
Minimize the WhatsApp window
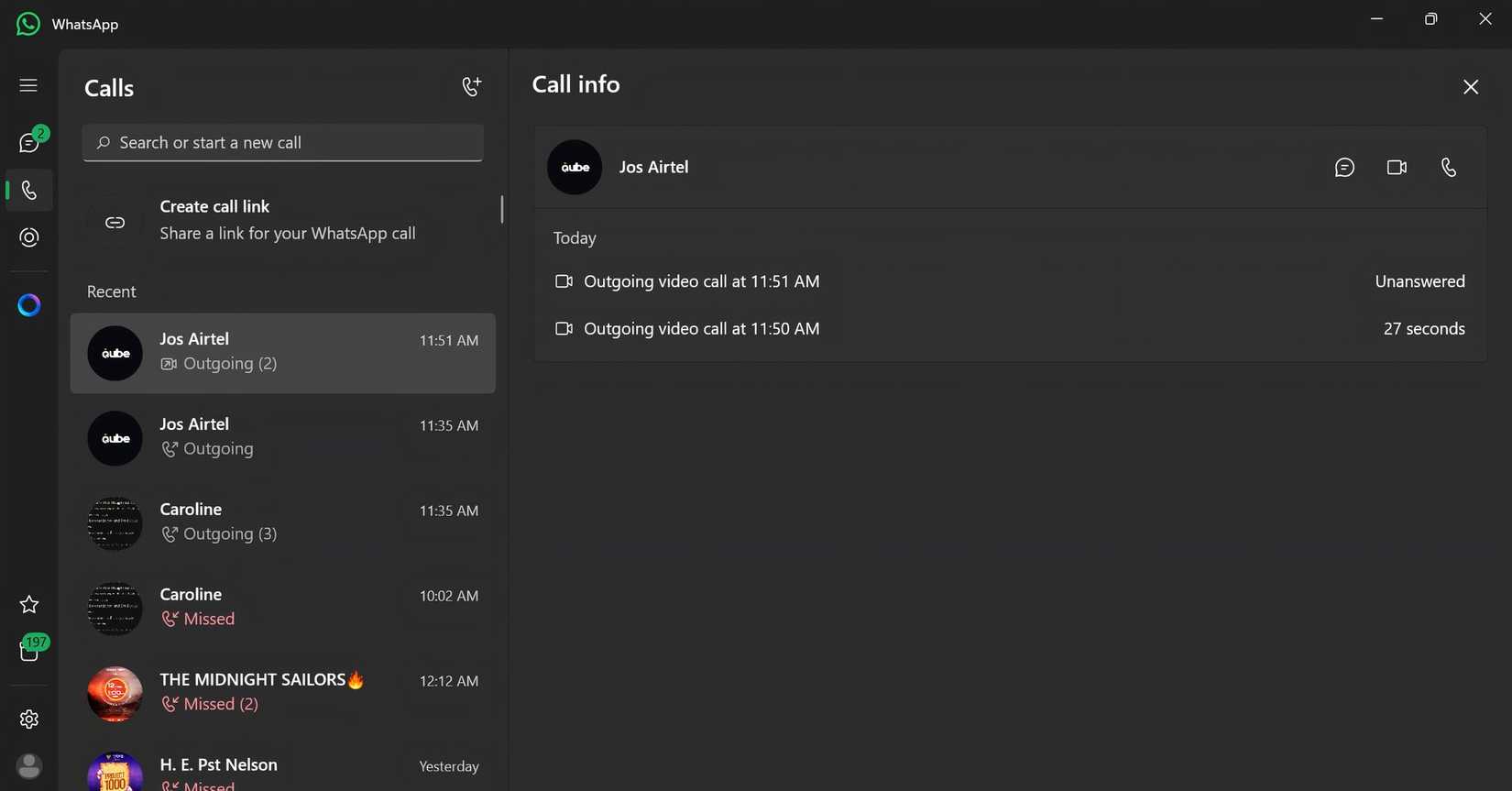pos(1376,19)
